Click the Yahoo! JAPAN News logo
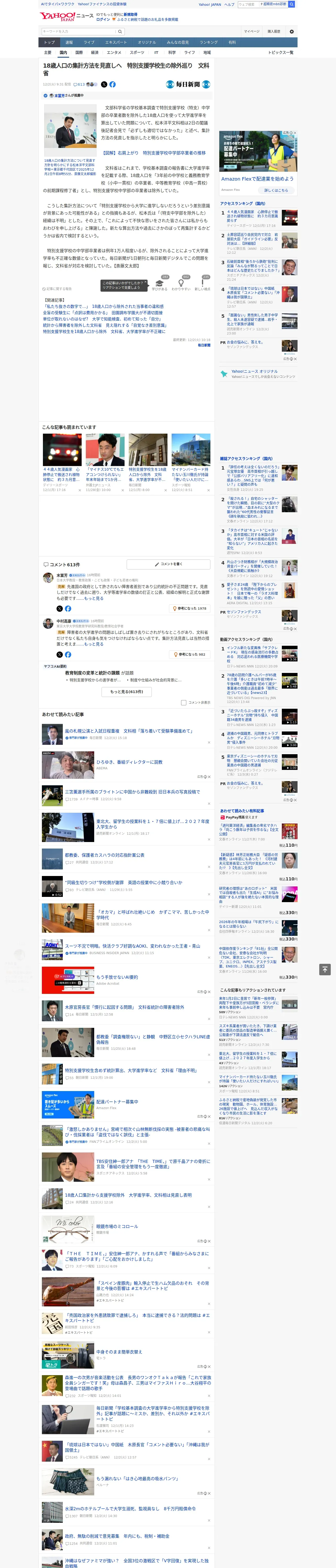This screenshot has height=1568, width=336. 67,16
